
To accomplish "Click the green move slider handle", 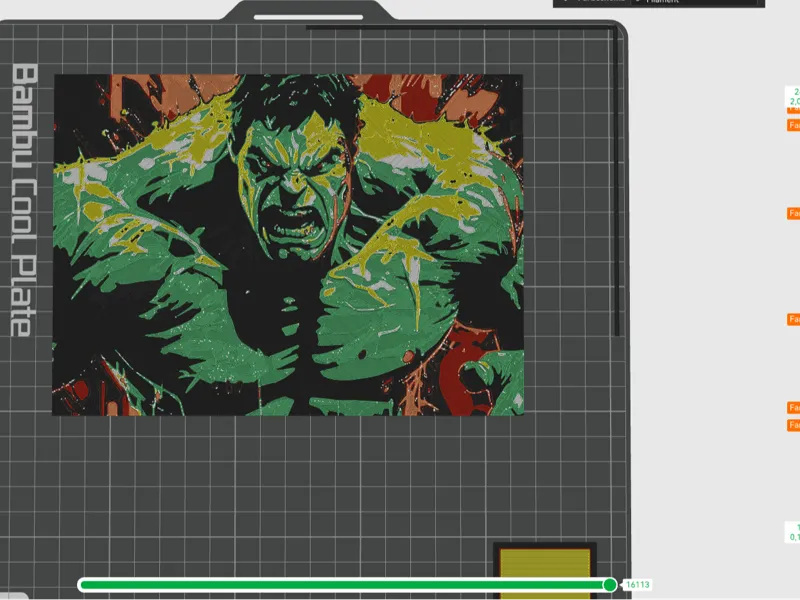I will 609,585.
